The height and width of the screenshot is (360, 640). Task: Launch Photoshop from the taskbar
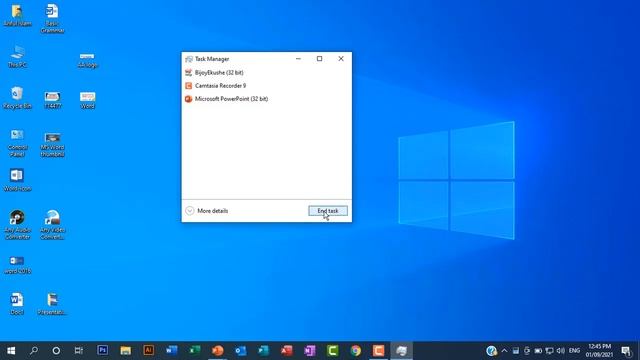click(x=102, y=350)
